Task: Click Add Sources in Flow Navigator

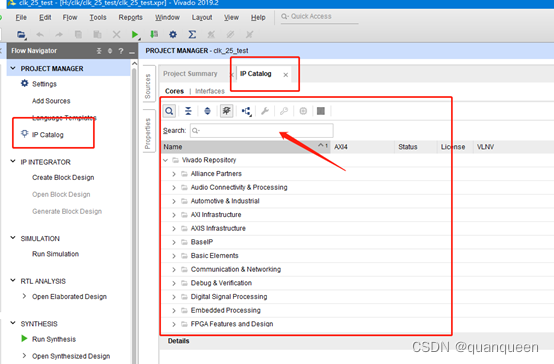Action: (51, 101)
